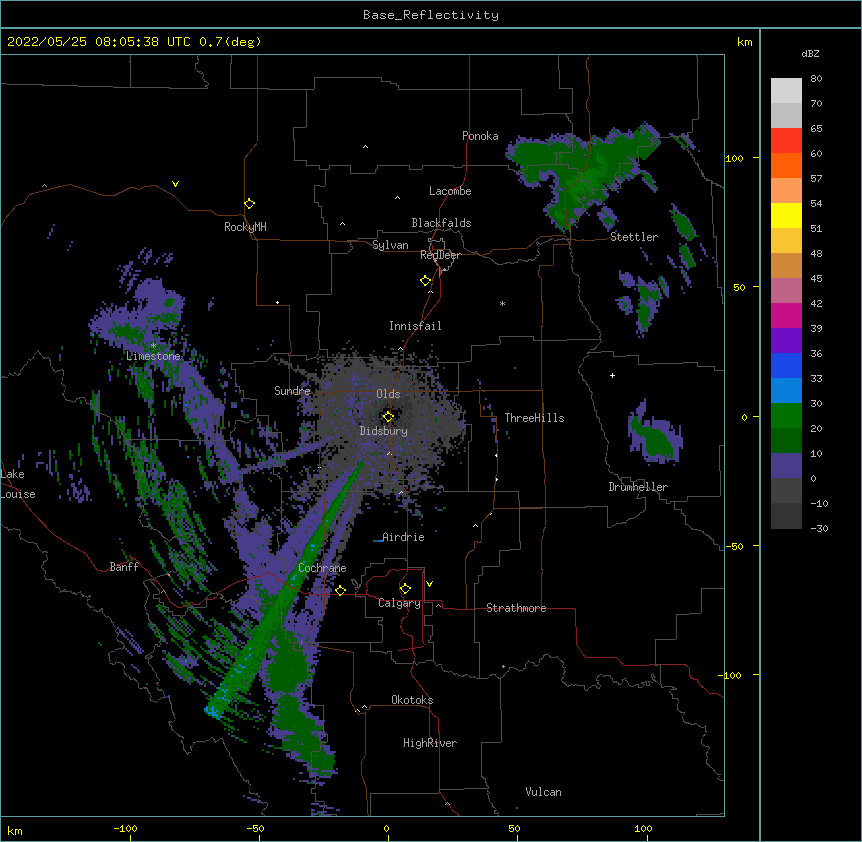Image resolution: width=862 pixels, height=842 pixels.
Task: Click the RedDeer label
Action: 440,255
